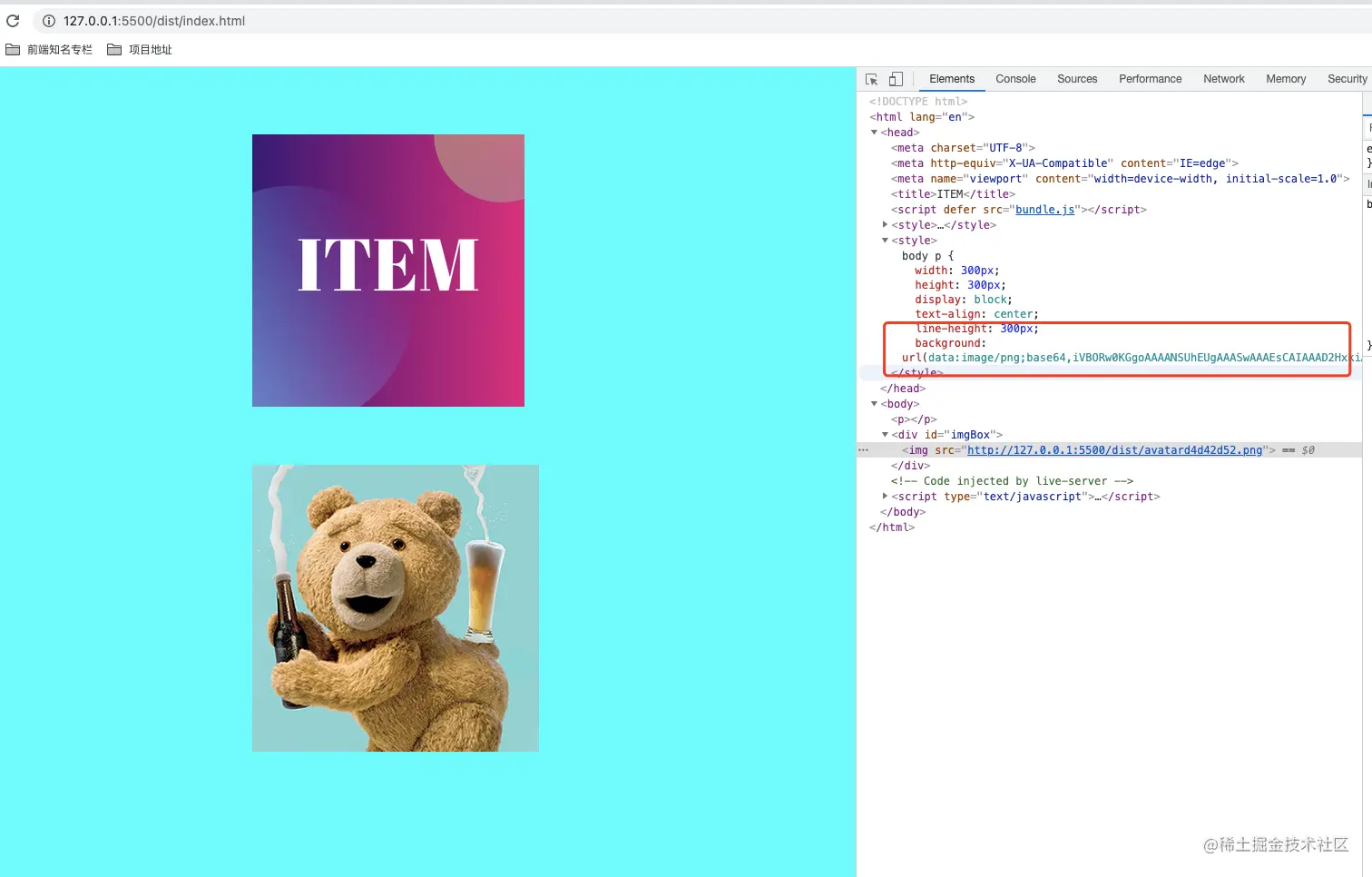Image resolution: width=1372 pixels, height=877 pixels.
Task: Click the teddy bear image on the page
Action: click(396, 608)
